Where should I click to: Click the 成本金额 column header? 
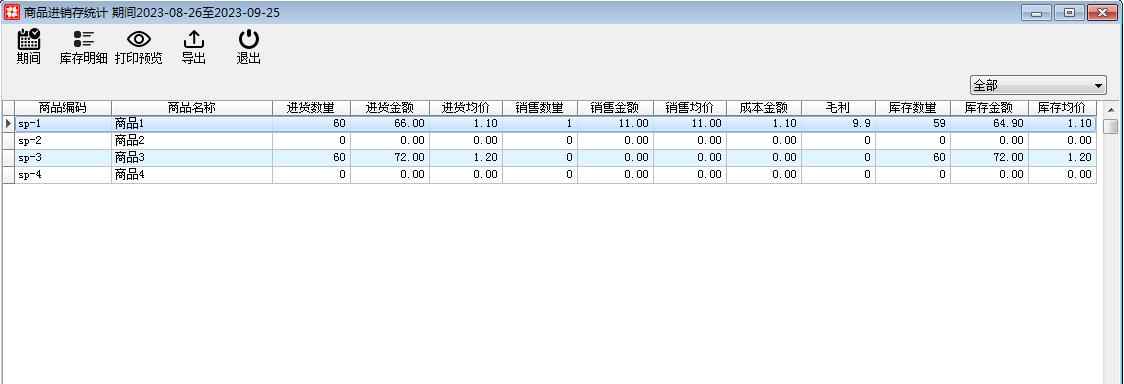click(764, 108)
